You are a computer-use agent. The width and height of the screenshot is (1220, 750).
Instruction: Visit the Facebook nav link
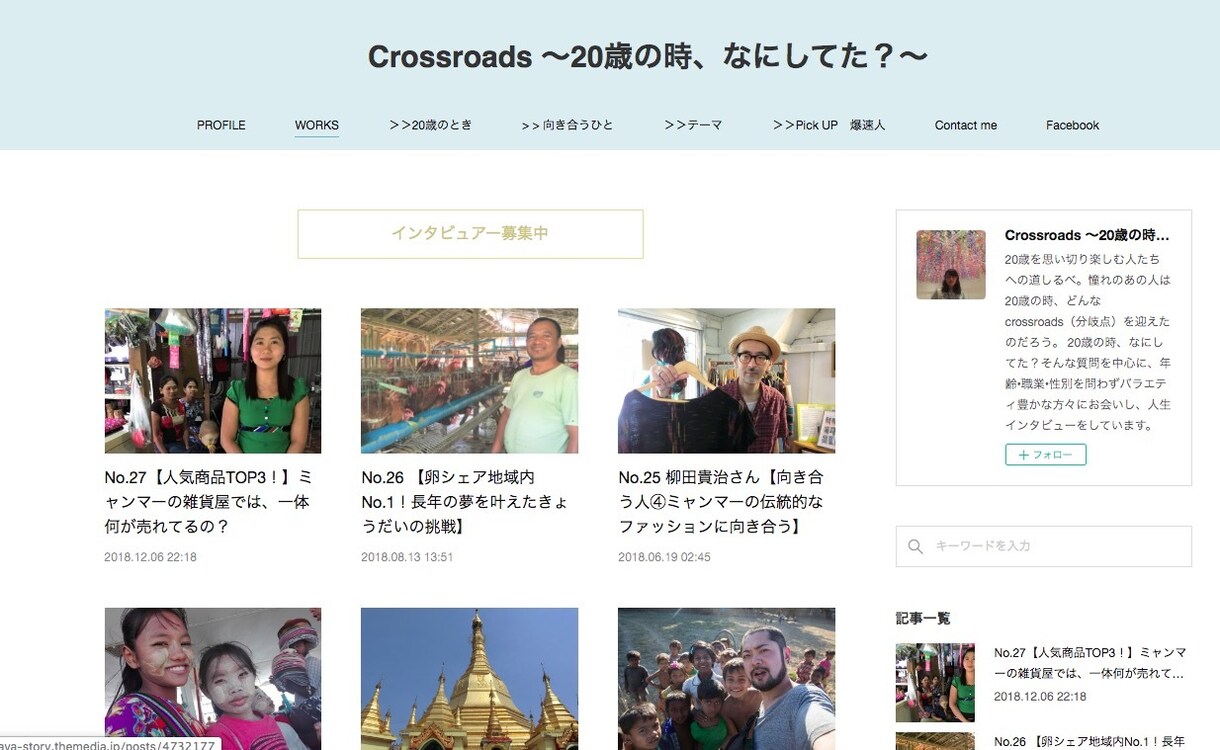(1072, 125)
